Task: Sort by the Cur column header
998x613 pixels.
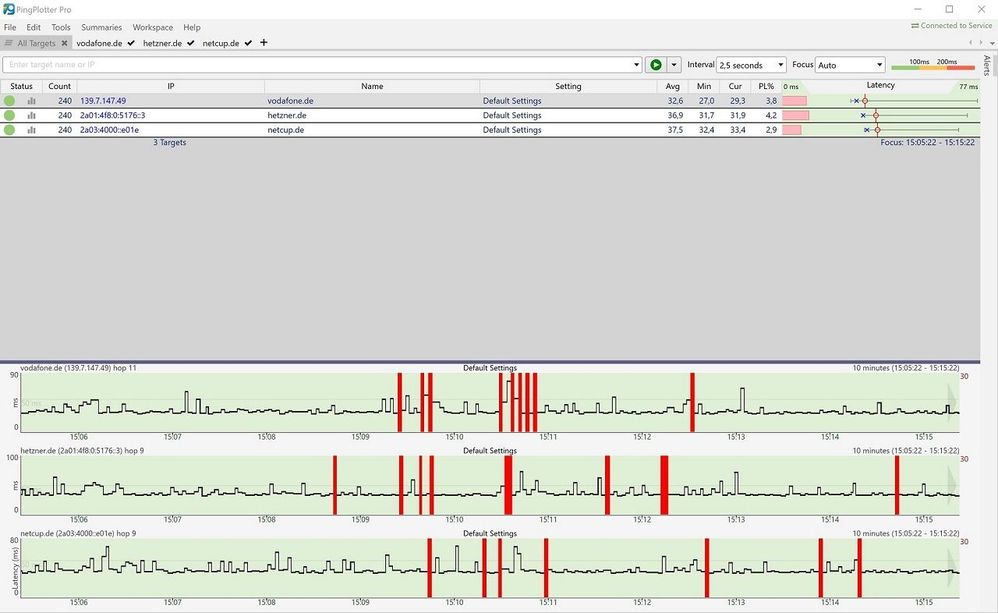Action: point(735,86)
